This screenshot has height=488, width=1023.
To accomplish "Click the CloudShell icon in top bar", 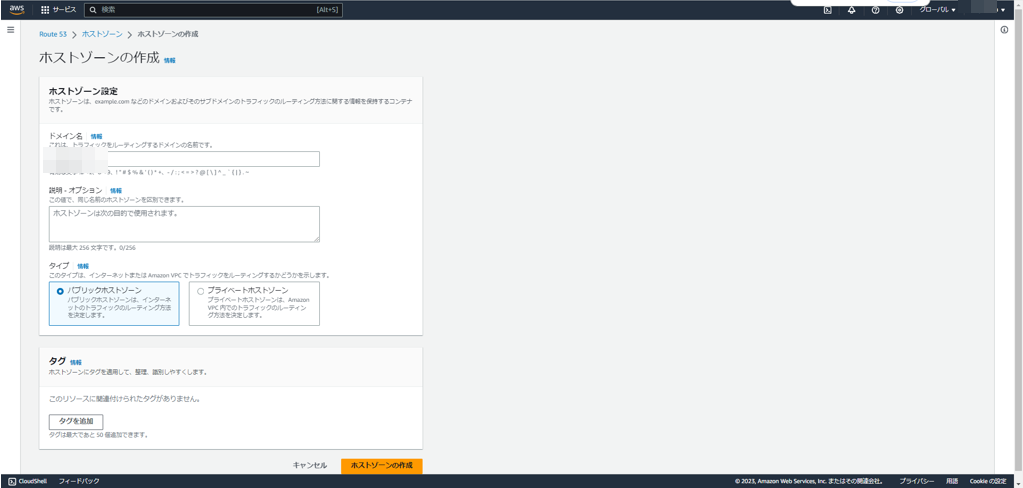I will [827, 10].
